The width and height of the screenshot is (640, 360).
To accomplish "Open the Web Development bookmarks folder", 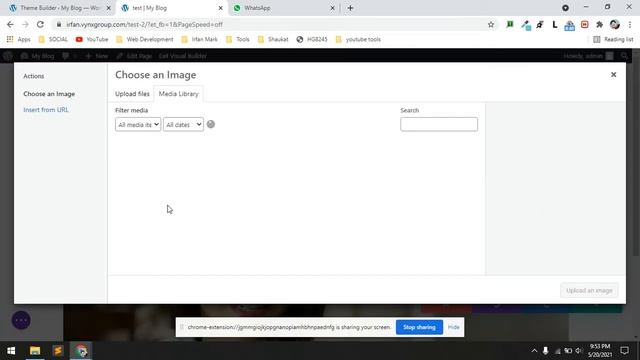I will point(145,40).
